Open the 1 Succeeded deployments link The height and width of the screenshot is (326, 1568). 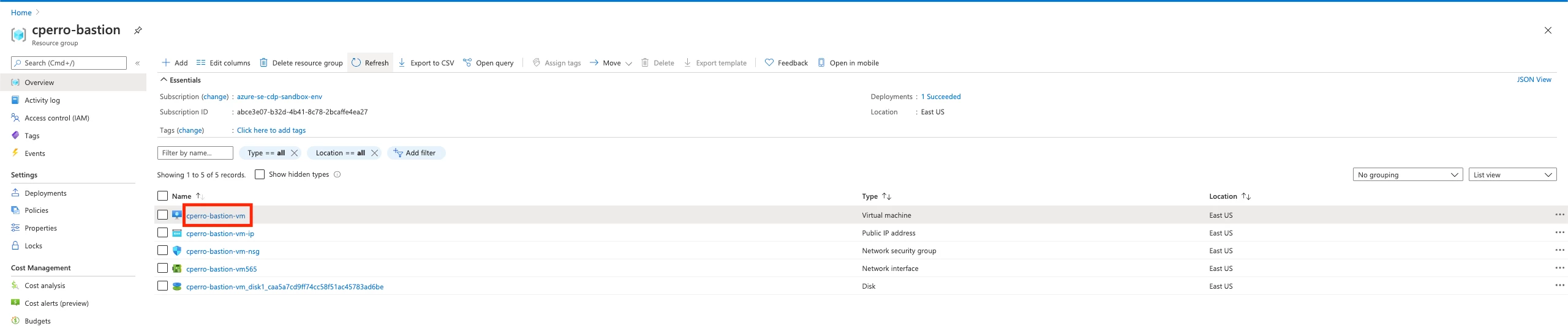pyautogui.click(x=941, y=97)
